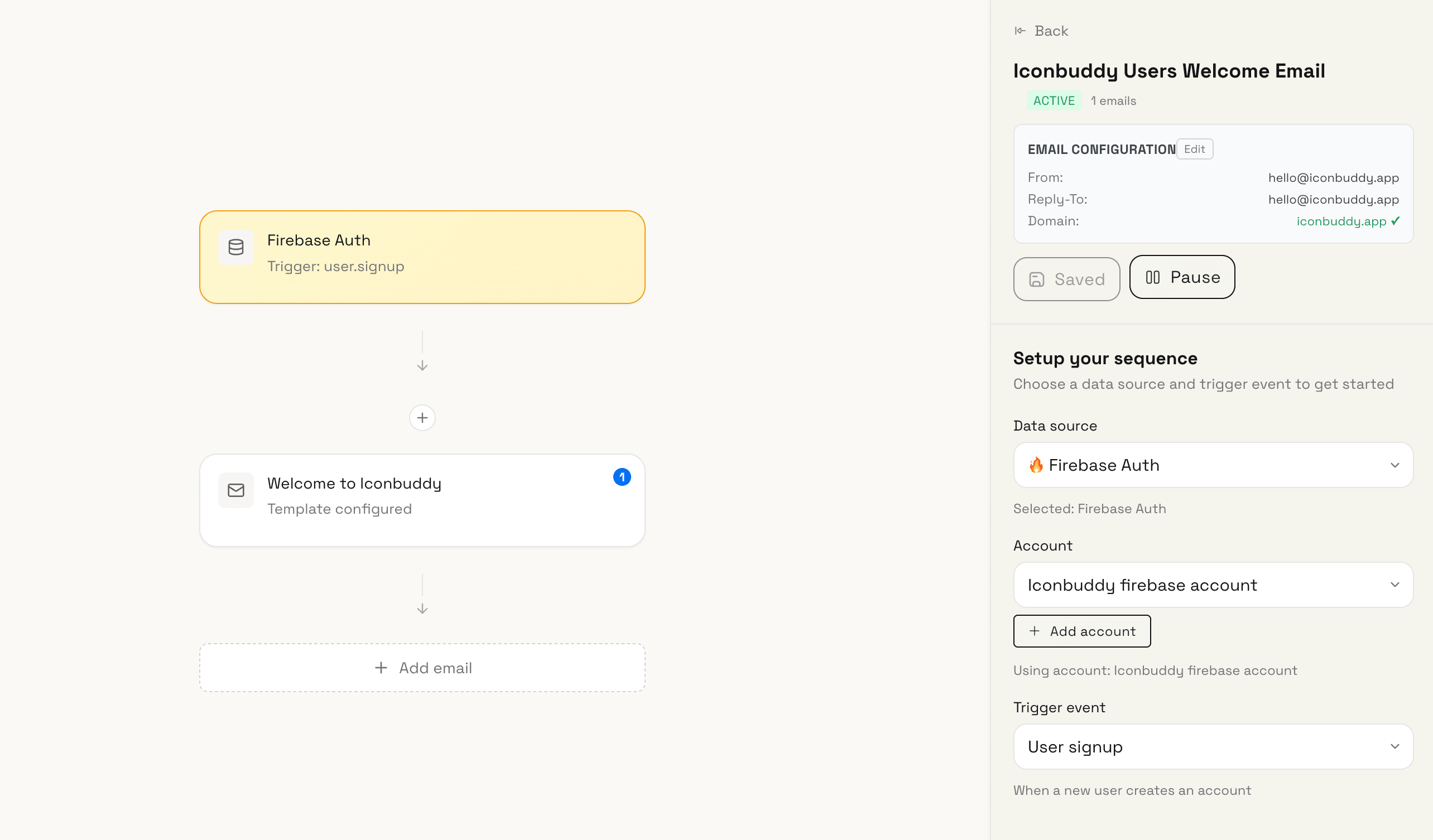The height and width of the screenshot is (840, 1433).
Task: Click the green domain verified checkmark
Action: point(1395,220)
